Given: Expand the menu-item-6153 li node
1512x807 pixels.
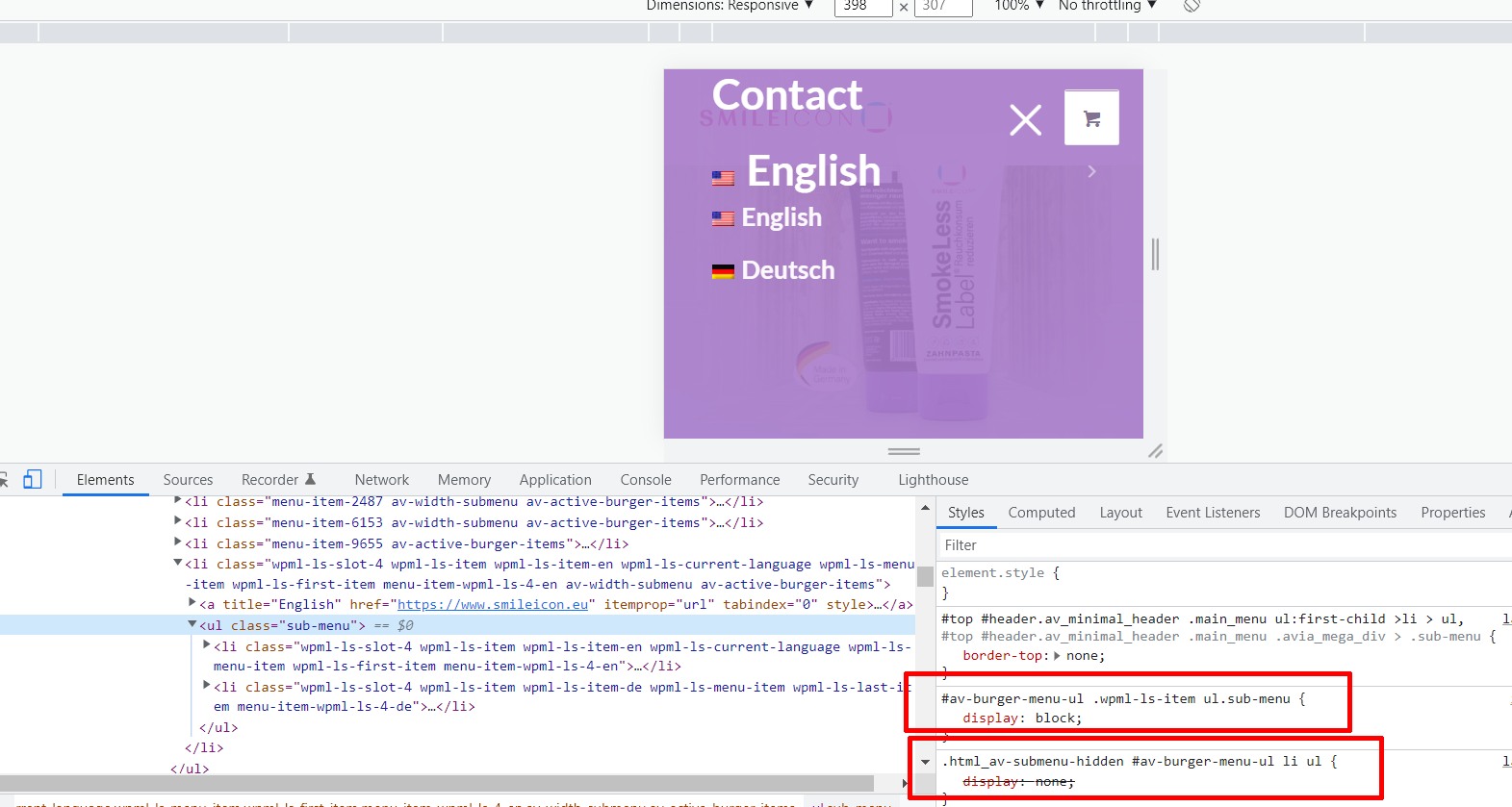Looking at the screenshot, I should (177, 520).
